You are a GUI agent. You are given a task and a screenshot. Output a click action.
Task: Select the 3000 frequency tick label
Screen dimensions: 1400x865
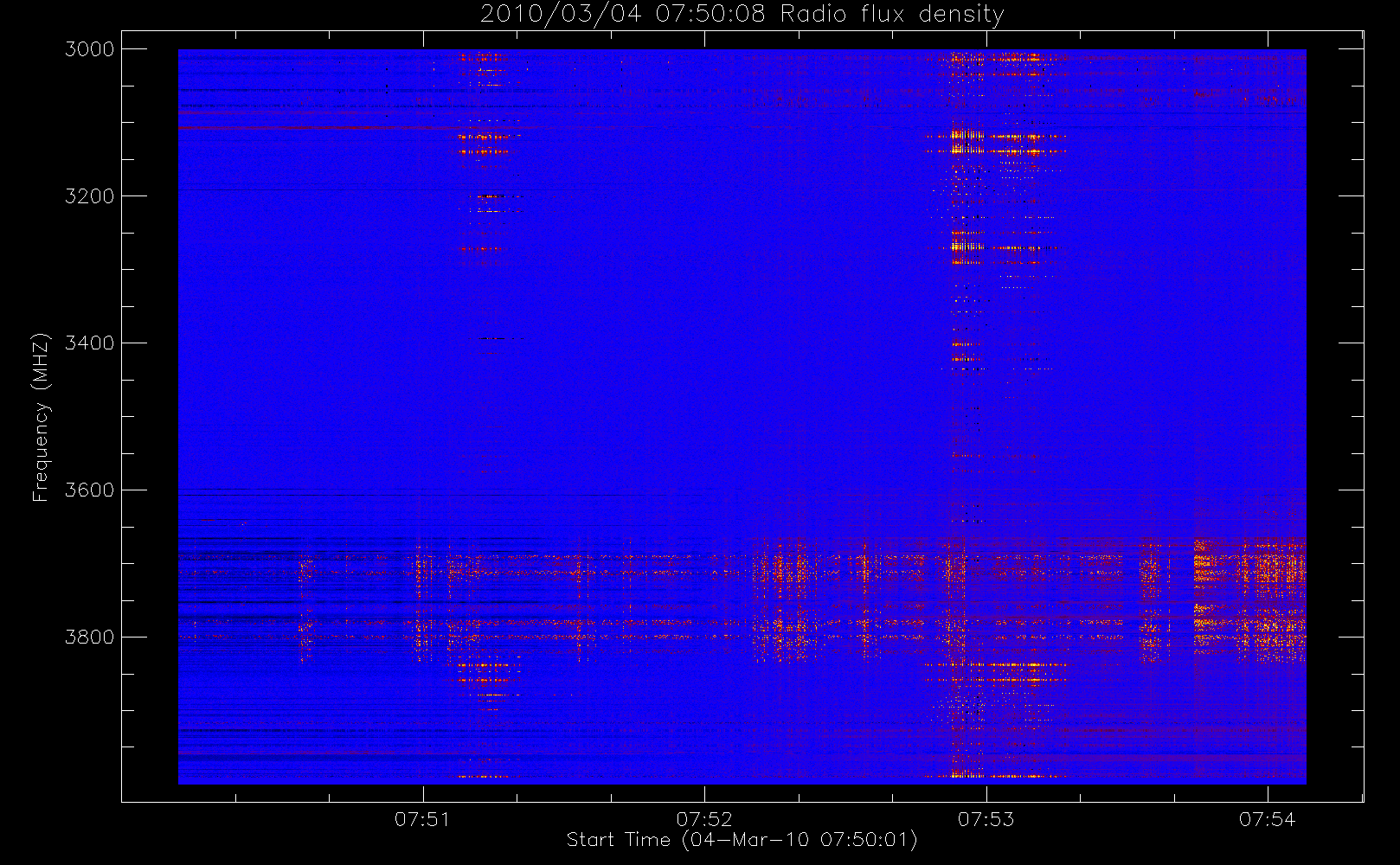(90, 49)
